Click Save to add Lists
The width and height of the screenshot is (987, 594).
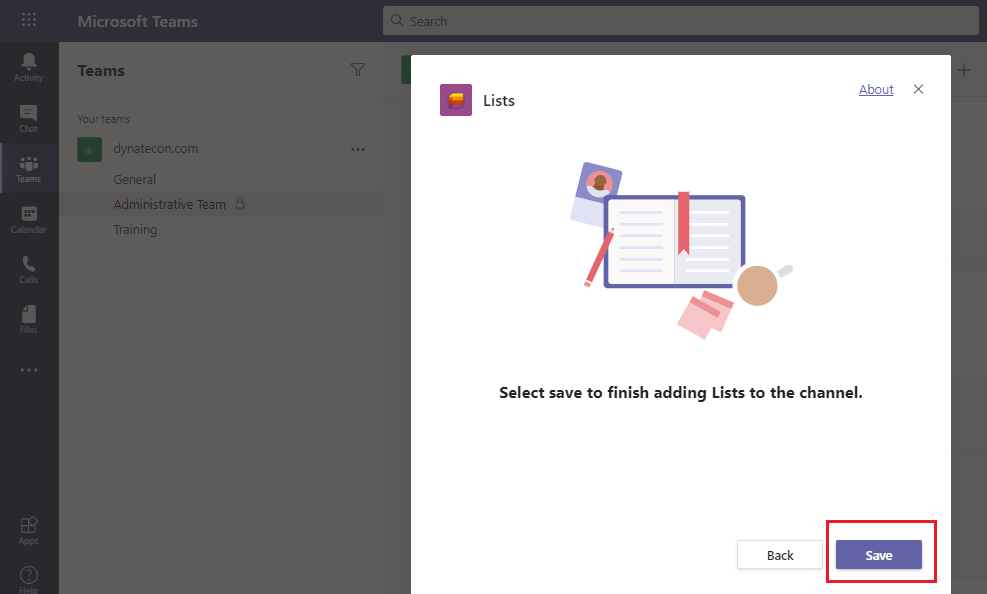(x=878, y=555)
